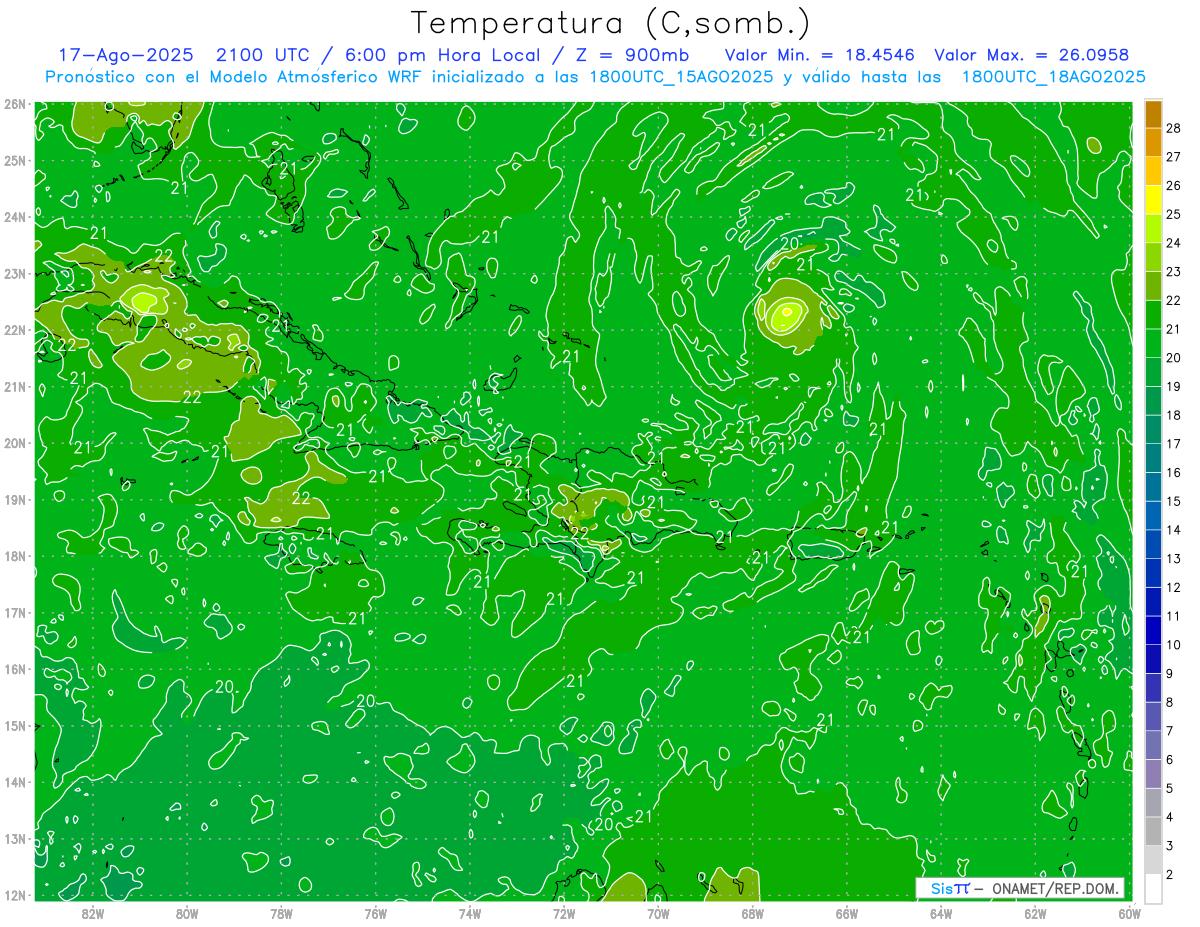
Task: Click the legend scale label 18
Action: coord(1173,415)
